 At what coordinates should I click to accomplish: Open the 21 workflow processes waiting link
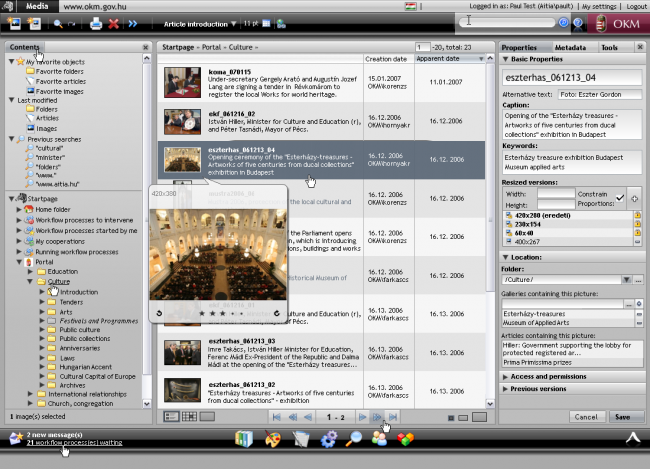75,442
